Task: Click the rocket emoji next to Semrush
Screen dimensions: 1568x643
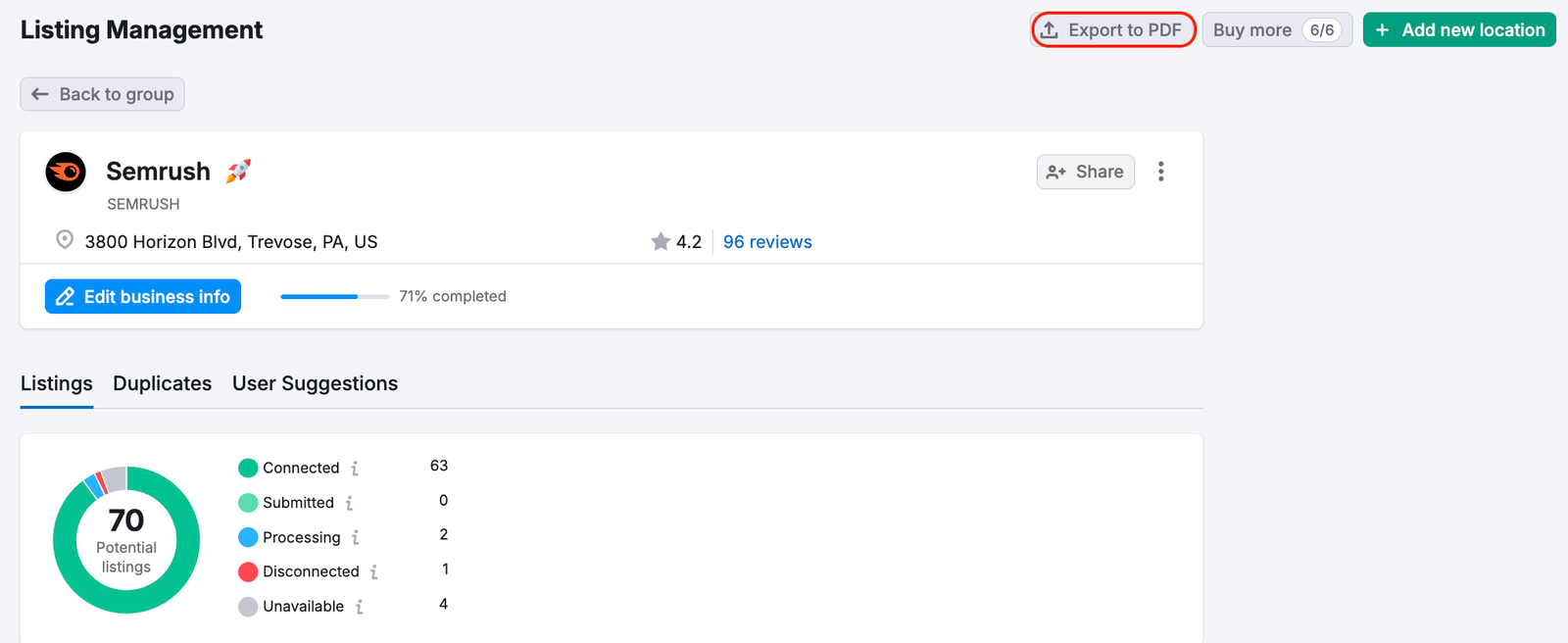Action: coord(238,172)
